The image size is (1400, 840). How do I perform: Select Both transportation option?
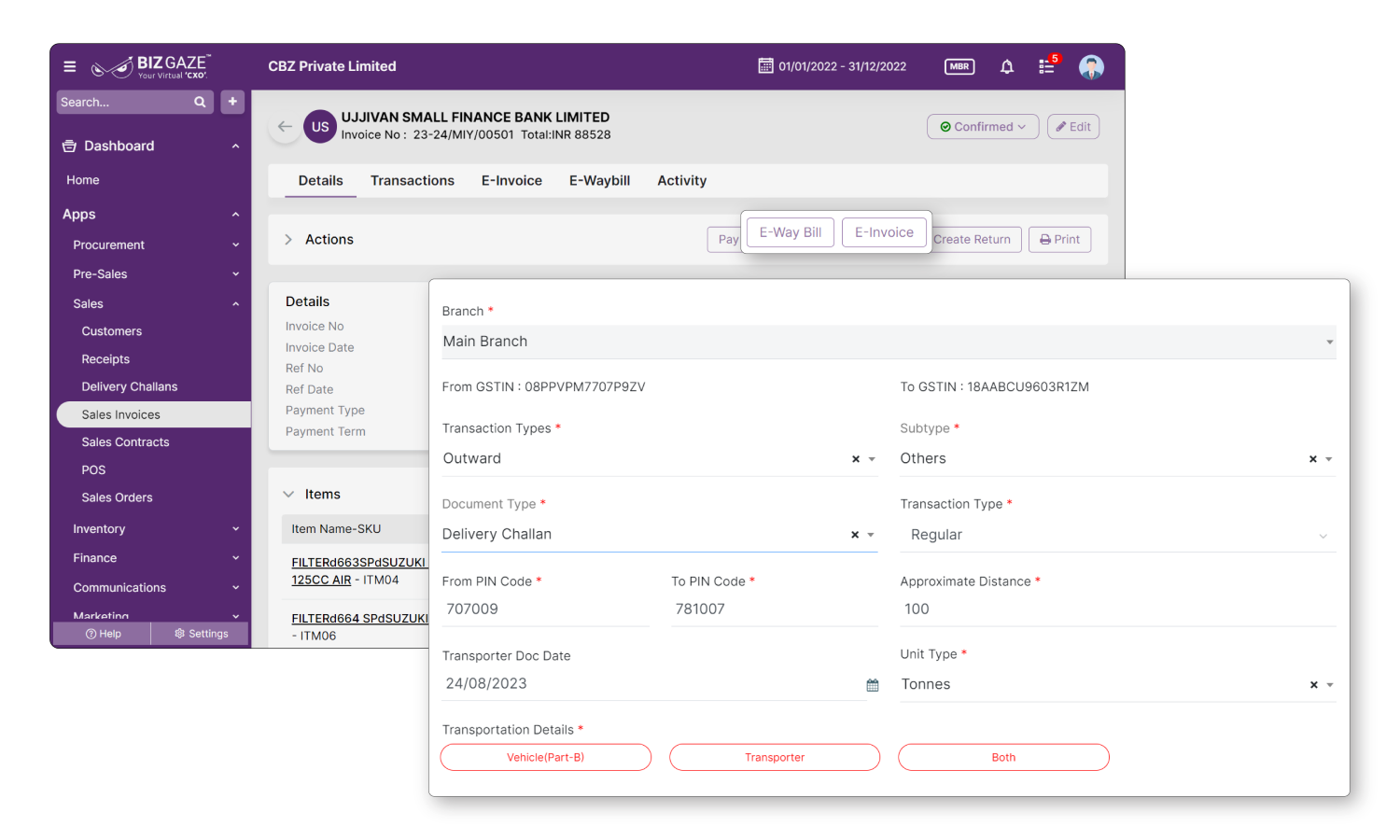point(1003,757)
